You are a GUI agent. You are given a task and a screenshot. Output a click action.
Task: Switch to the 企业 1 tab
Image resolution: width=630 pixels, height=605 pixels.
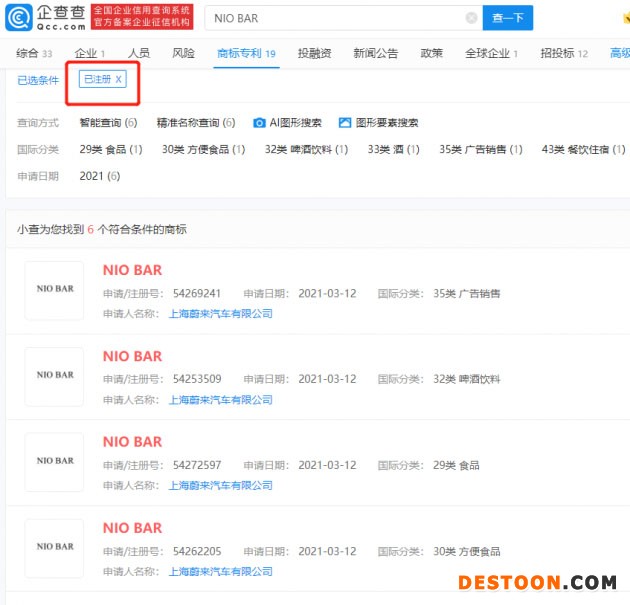90,53
